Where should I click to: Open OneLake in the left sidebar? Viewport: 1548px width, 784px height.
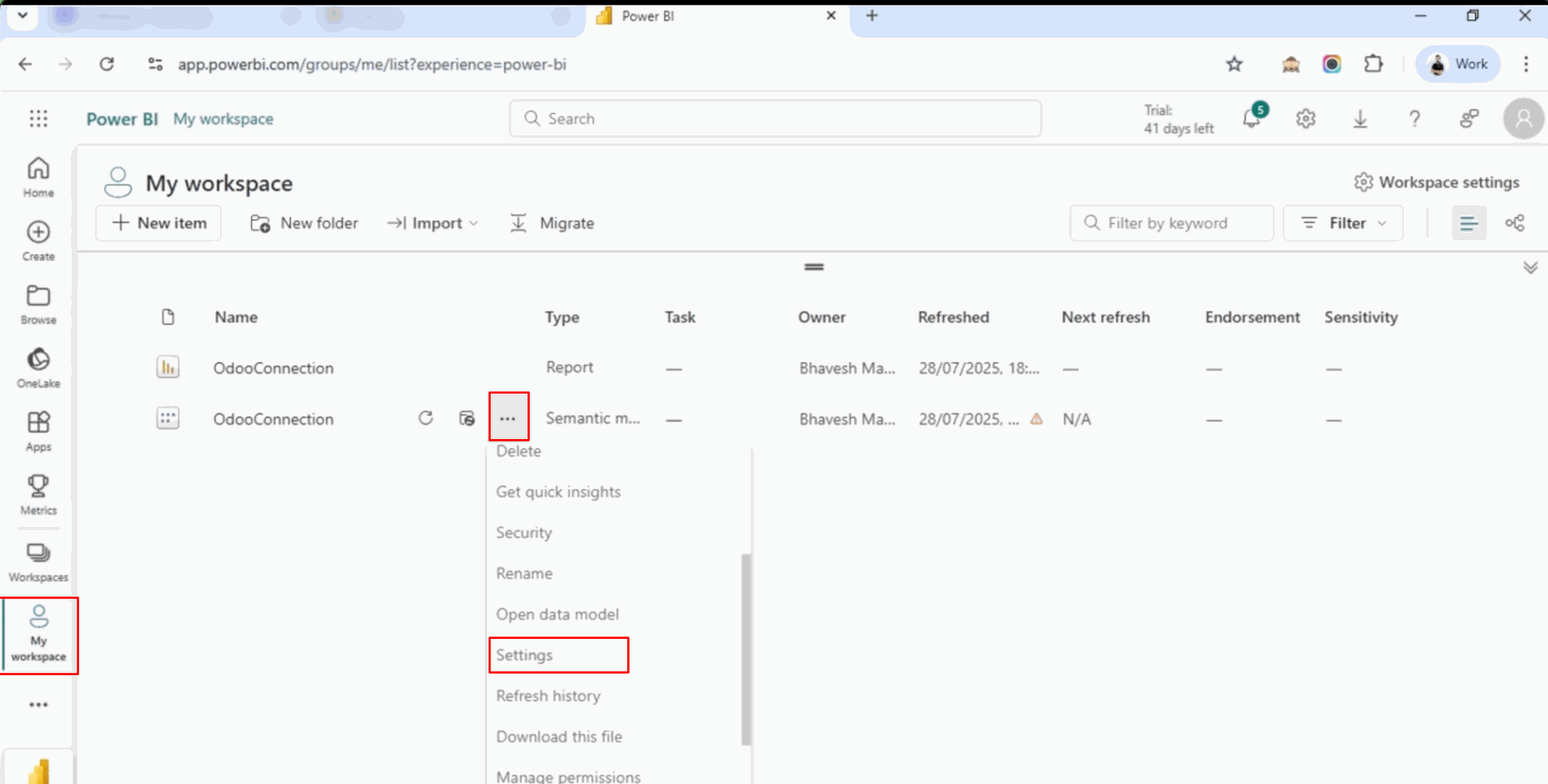[x=38, y=368]
